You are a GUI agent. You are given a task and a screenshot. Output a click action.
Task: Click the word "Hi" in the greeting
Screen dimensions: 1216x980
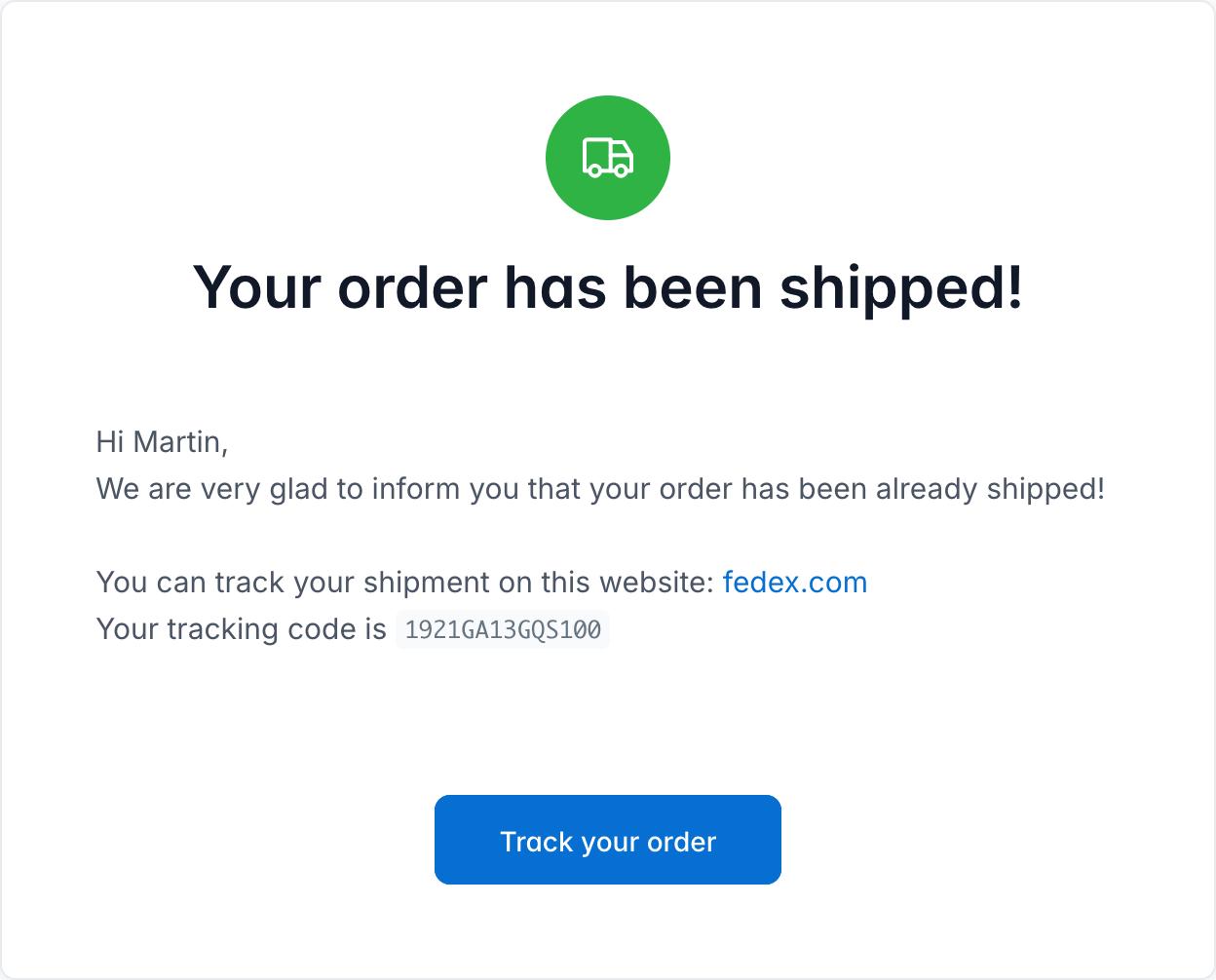(x=110, y=442)
